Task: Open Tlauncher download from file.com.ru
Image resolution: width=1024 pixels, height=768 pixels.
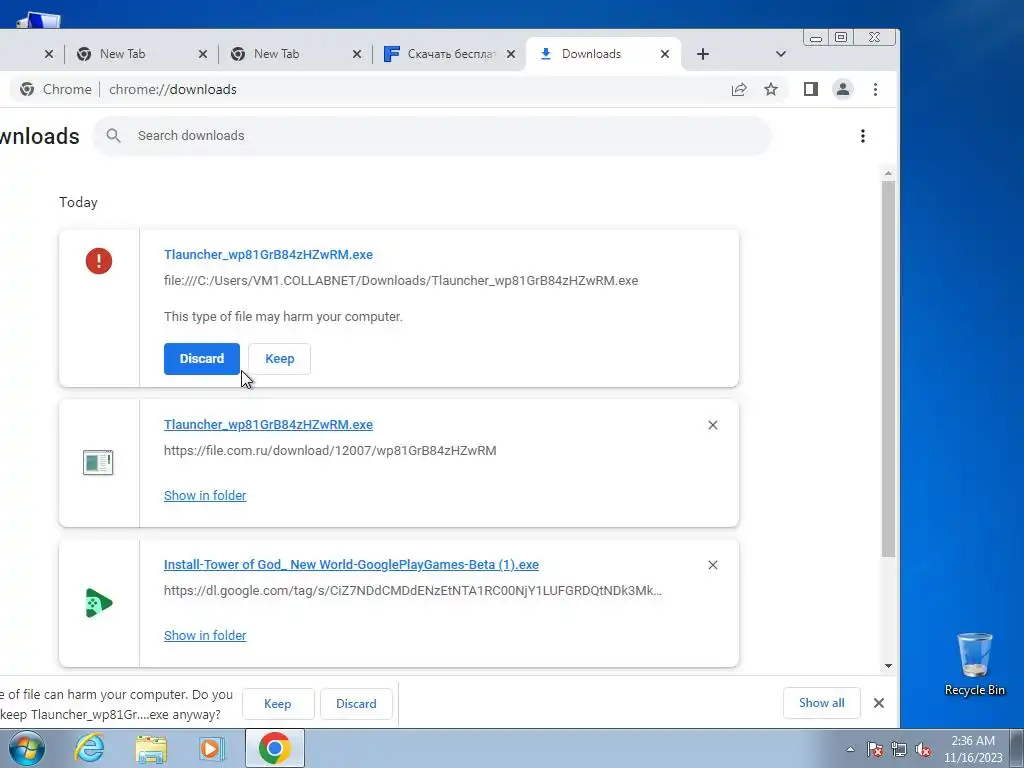Action: tap(268, 424)
